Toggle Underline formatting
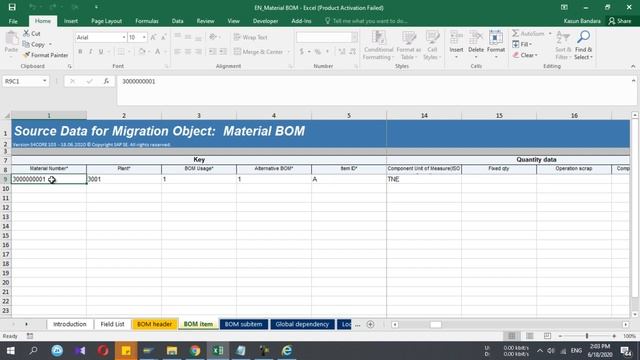Image resolution: width=640 pixels, height=360 pixels. (101, 51)
